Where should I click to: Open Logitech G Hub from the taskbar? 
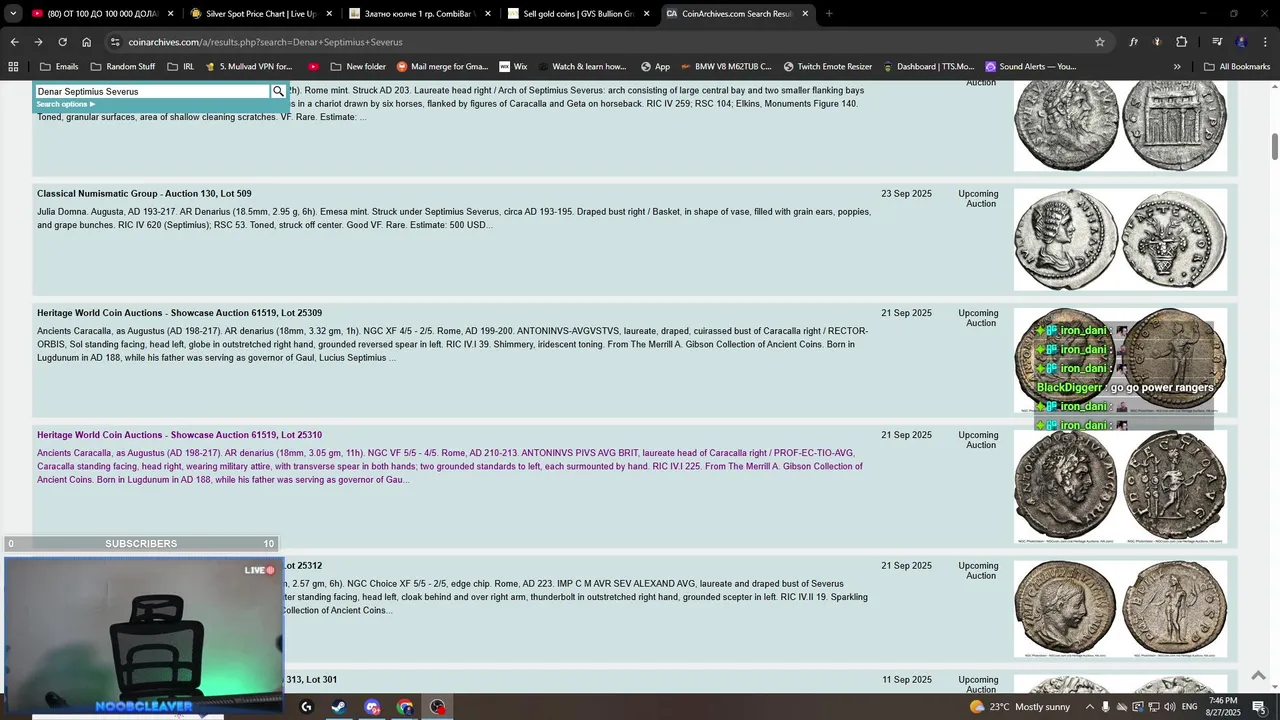306,707
